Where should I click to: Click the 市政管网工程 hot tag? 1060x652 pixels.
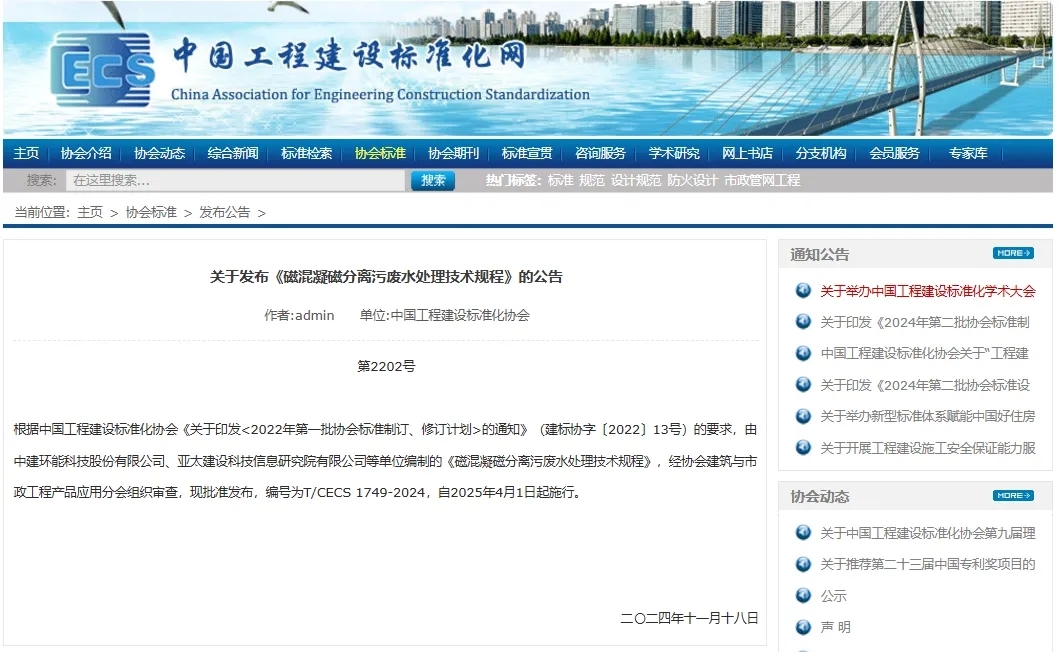click(762, 181)
